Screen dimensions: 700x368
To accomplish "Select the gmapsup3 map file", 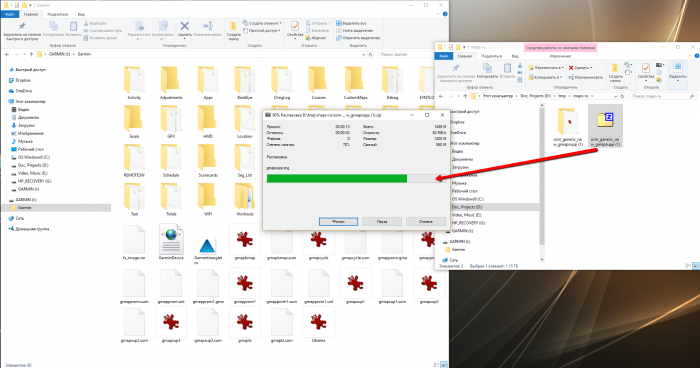I will click(171, 325).
